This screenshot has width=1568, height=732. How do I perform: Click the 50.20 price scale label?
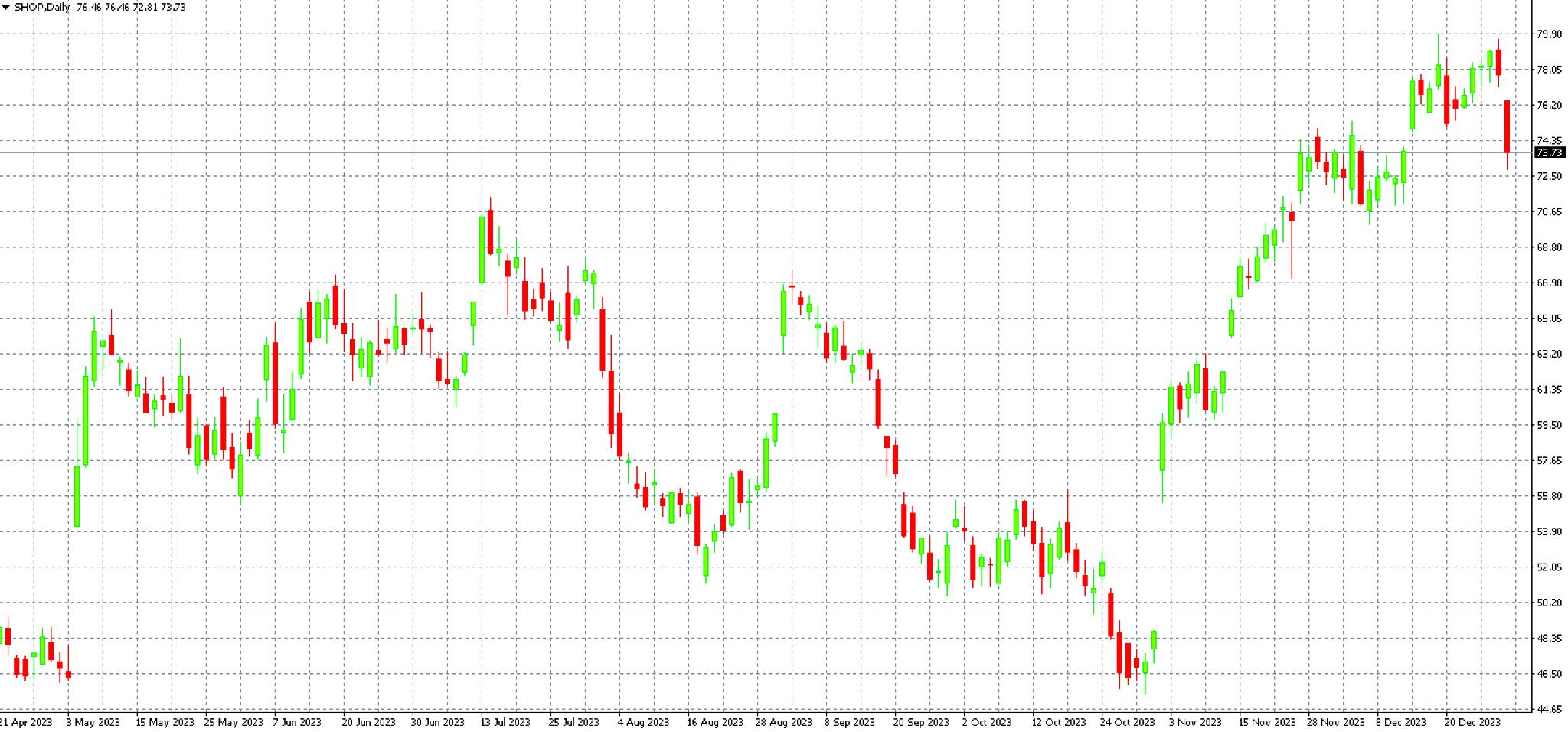[x=1549, y=603]
